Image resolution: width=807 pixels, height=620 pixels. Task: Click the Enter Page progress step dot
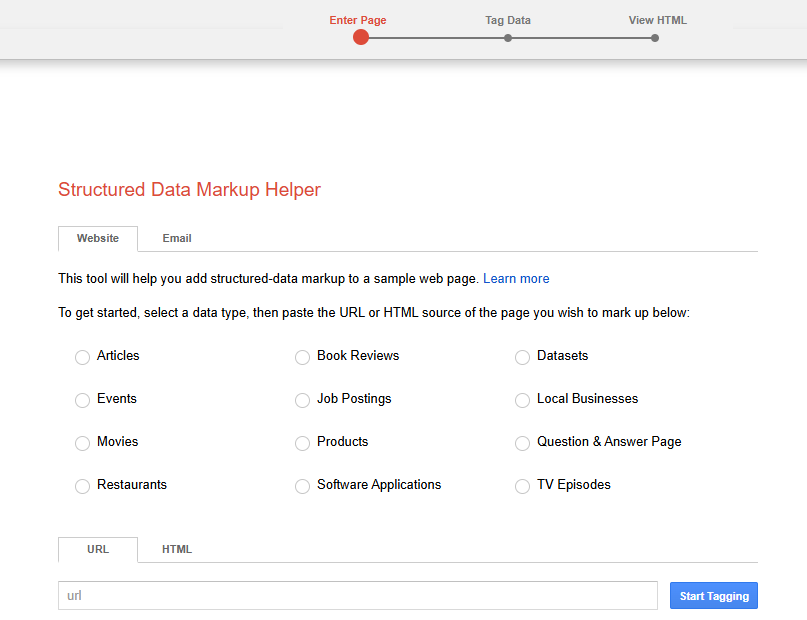361,38
